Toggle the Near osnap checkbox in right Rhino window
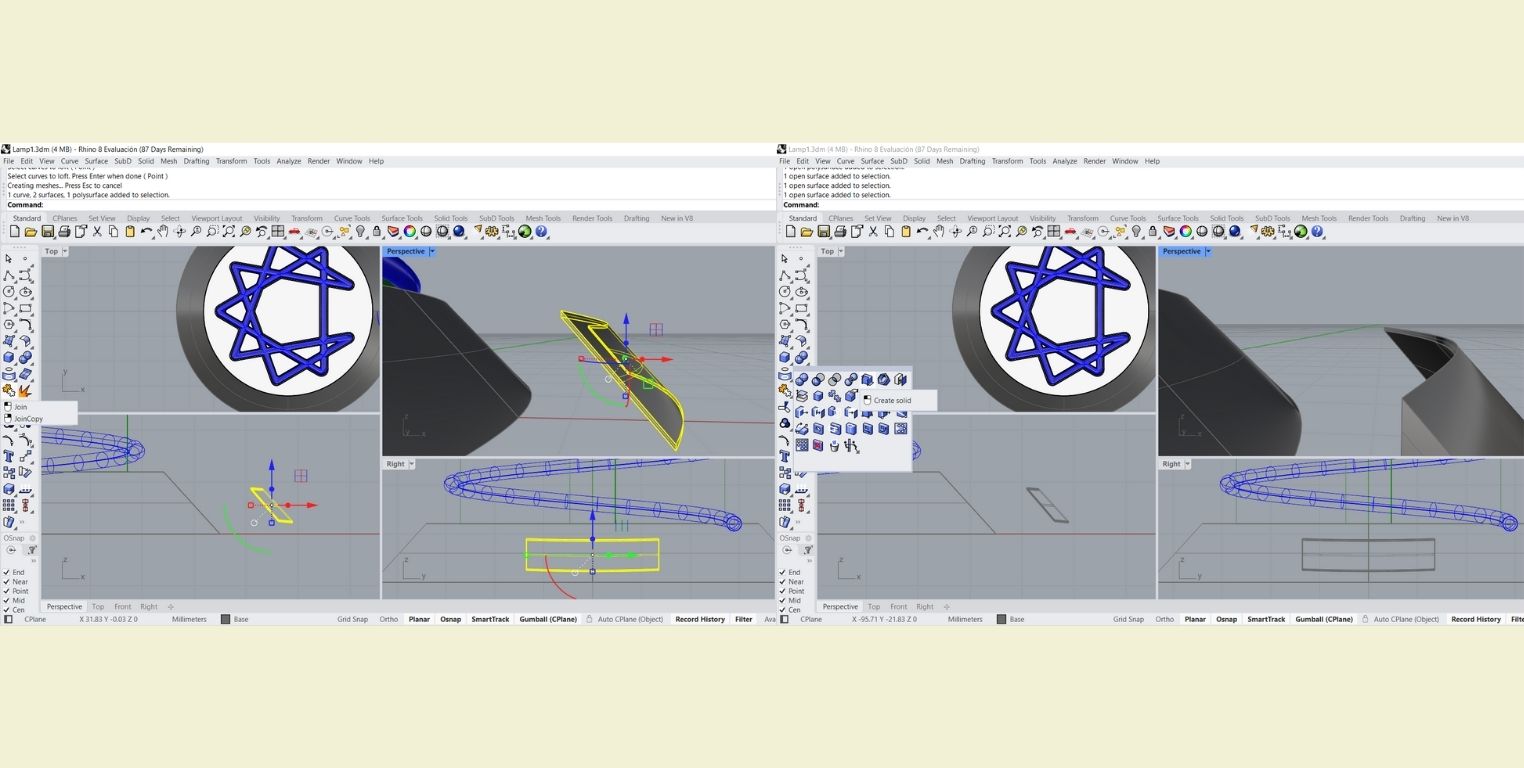 tap(782, 582)
